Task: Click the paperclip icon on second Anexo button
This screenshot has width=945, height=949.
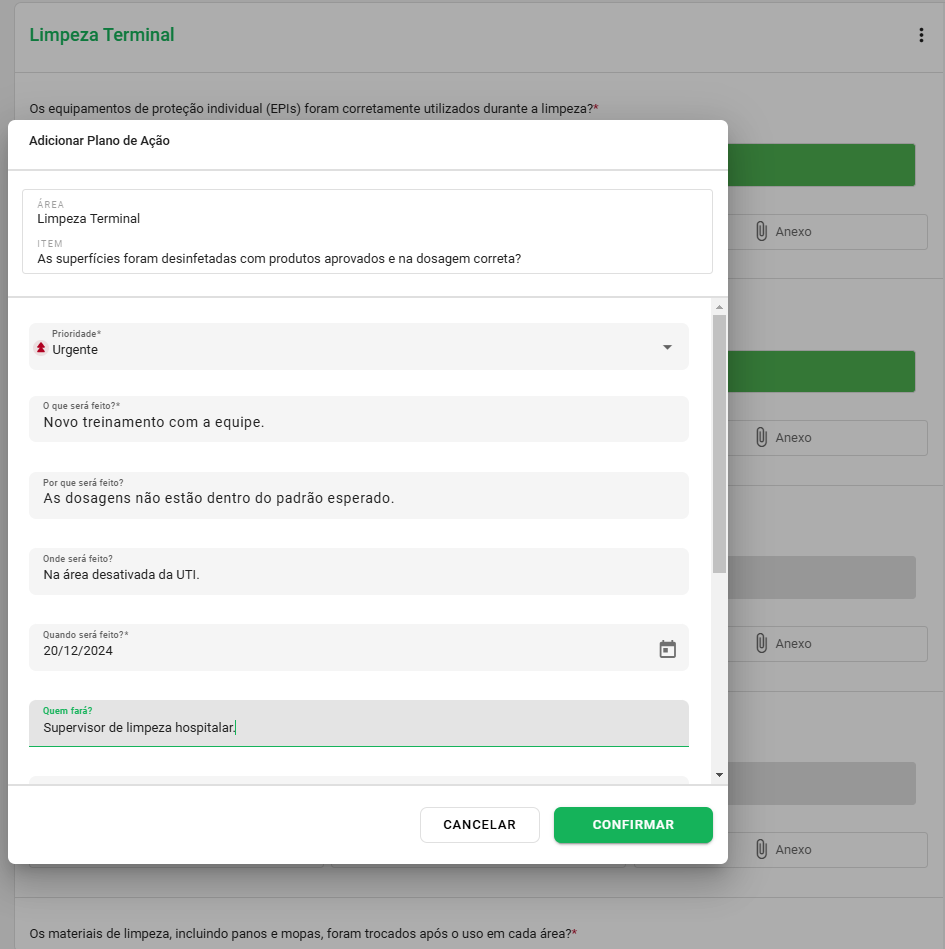Action: tap(762, 437)
